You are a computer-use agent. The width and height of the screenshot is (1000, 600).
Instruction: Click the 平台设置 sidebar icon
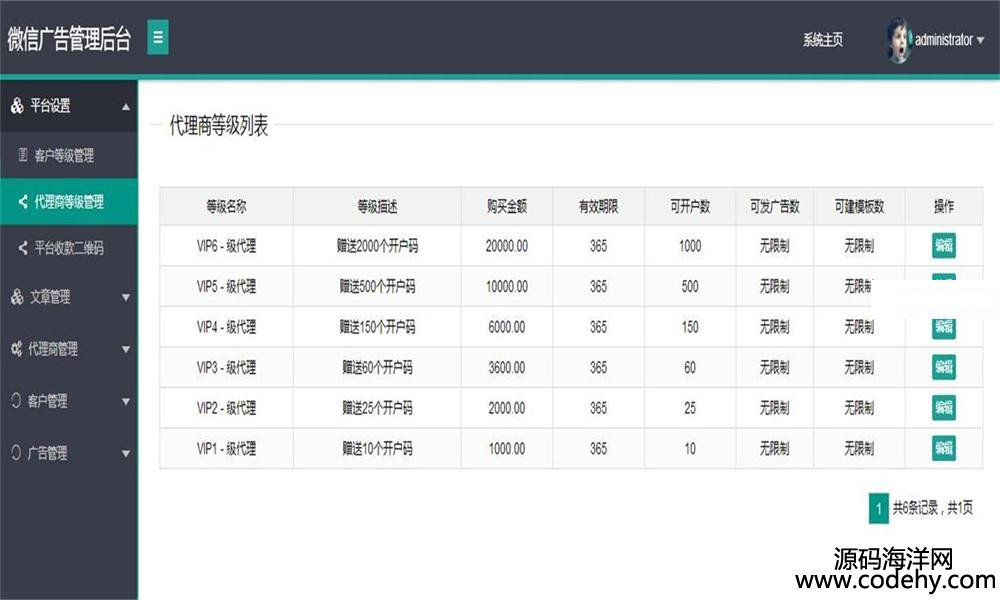(17, 106)
